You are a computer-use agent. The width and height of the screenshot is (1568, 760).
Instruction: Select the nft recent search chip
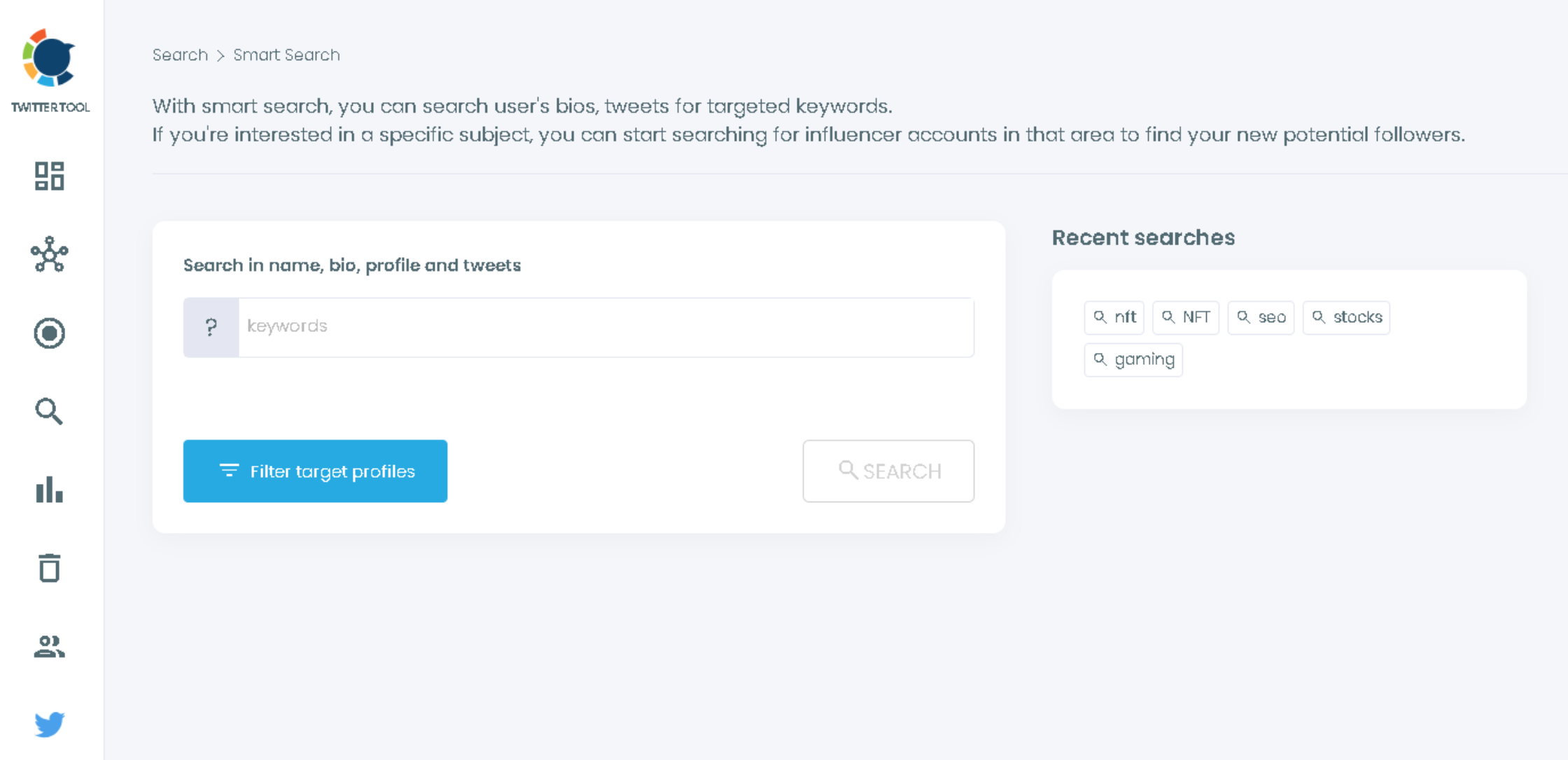1114,317
